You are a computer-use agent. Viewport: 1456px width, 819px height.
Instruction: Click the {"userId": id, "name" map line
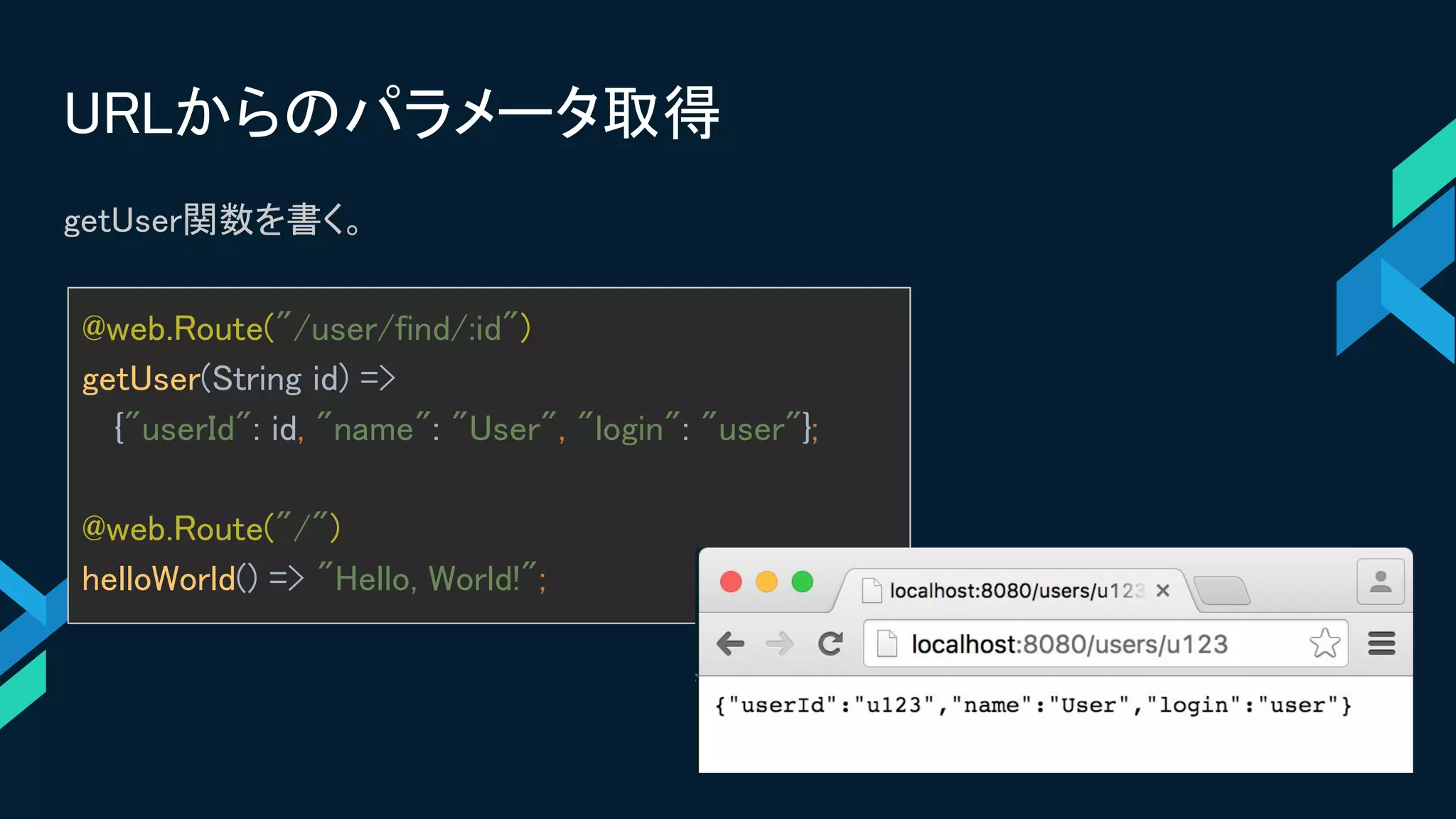[x=466, y=429]
